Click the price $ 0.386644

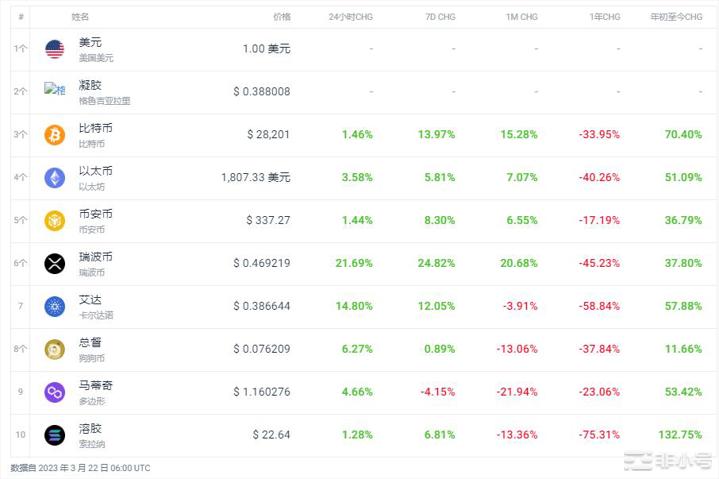[261, 306]
